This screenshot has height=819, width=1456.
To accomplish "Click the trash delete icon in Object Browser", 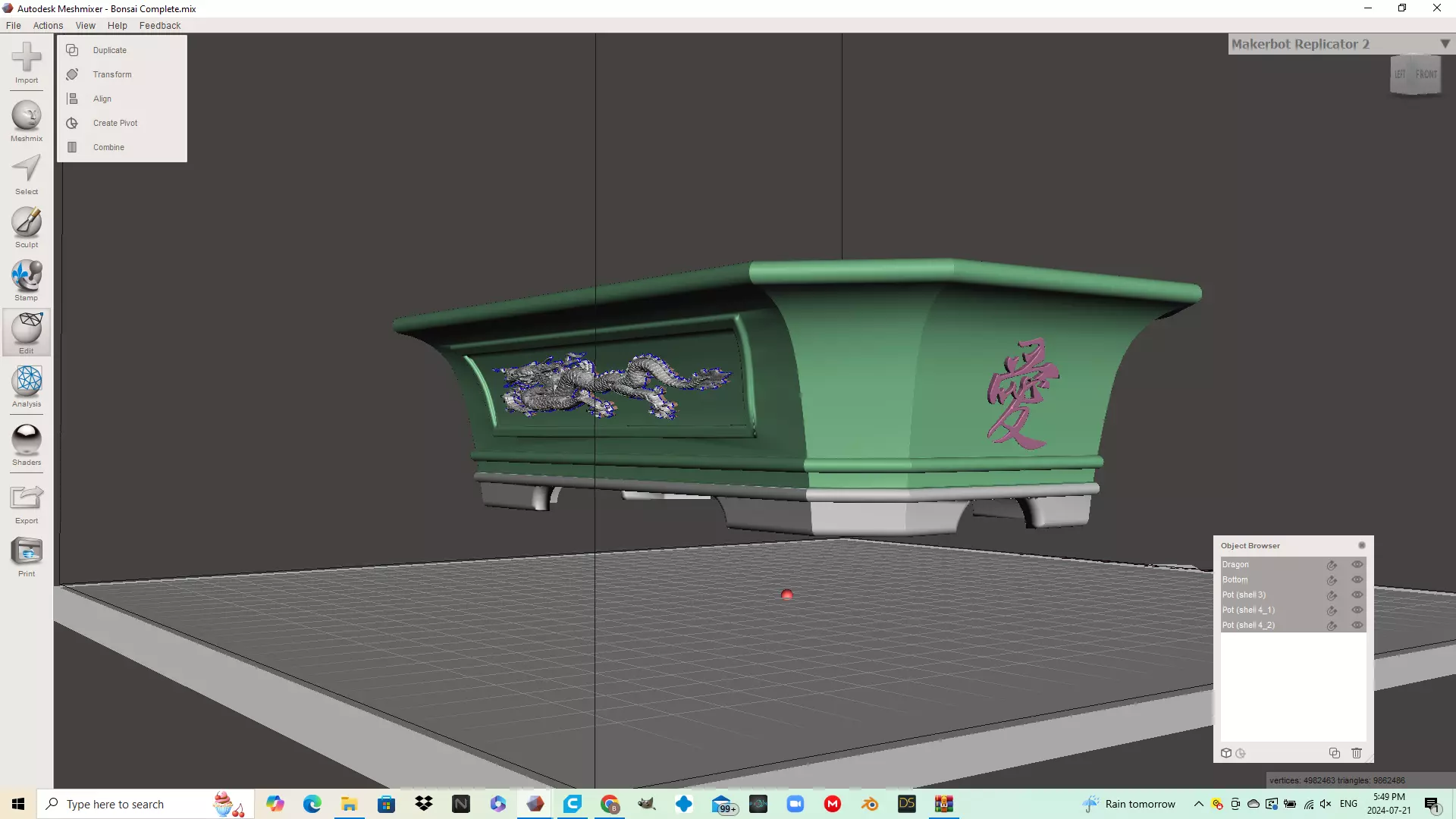I will click(1357, 753).
